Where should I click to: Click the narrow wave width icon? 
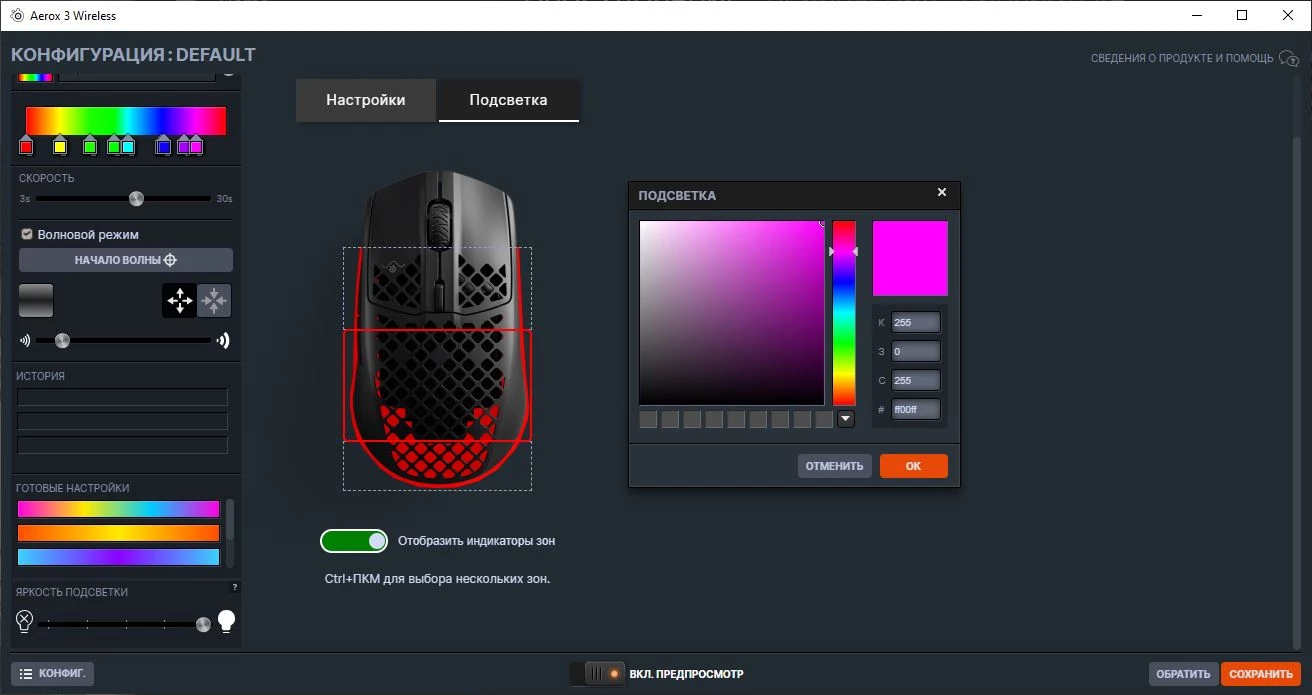[x=24, y=340]
